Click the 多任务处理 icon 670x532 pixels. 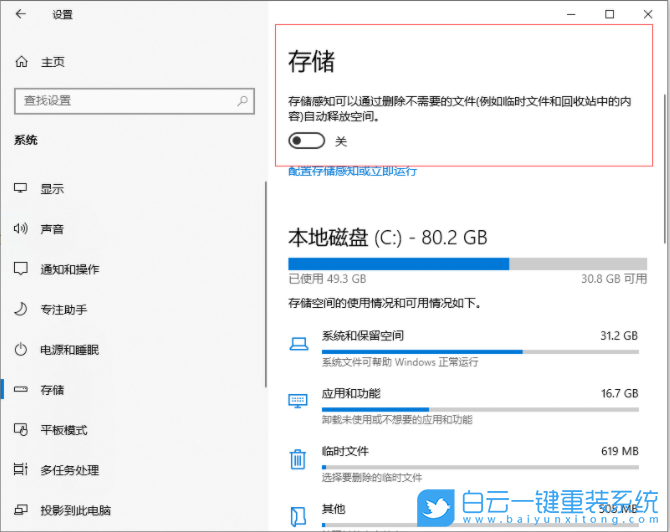coord(21,469)
